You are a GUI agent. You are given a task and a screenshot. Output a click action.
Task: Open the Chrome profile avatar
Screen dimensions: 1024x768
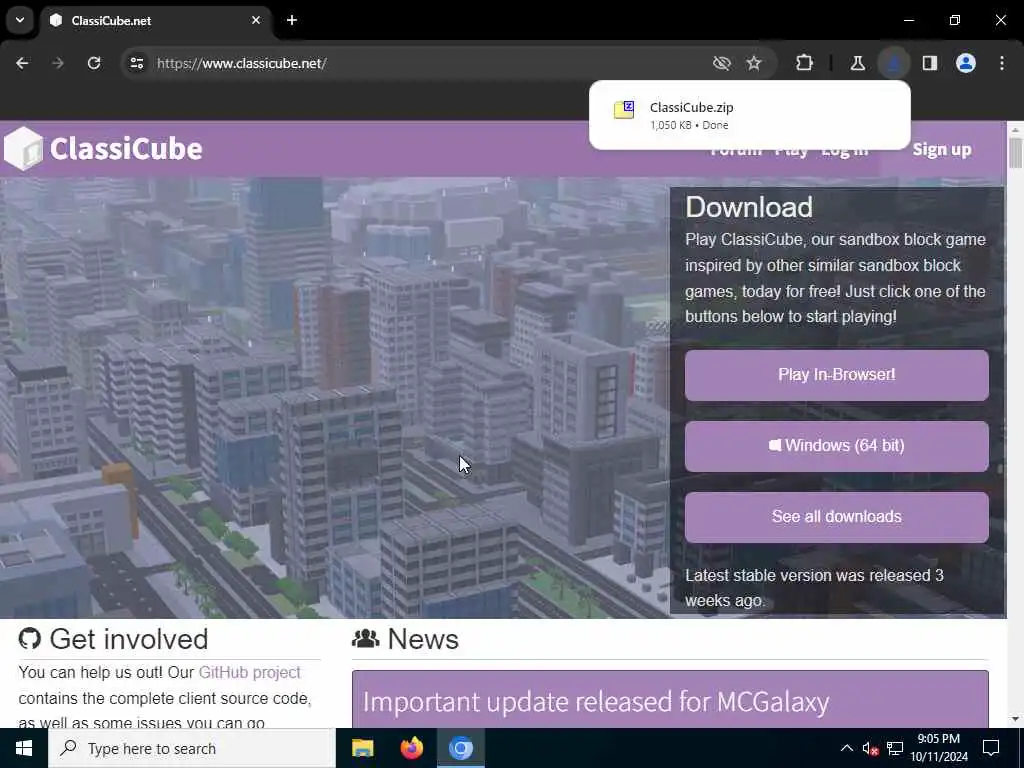click(966, 63)
